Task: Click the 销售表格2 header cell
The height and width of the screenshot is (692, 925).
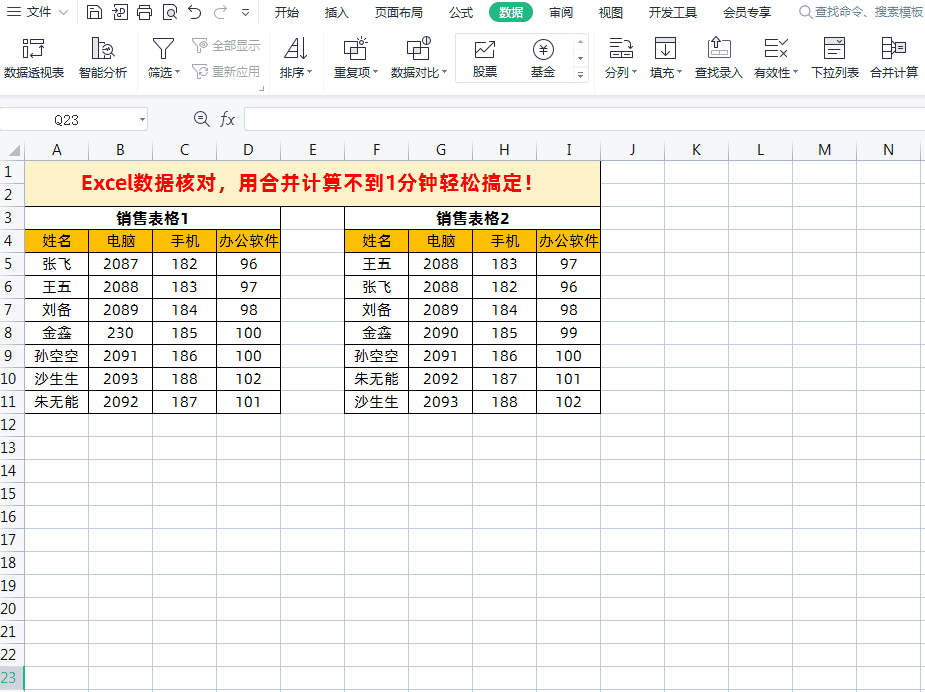Action: click(x=473, y=218)
